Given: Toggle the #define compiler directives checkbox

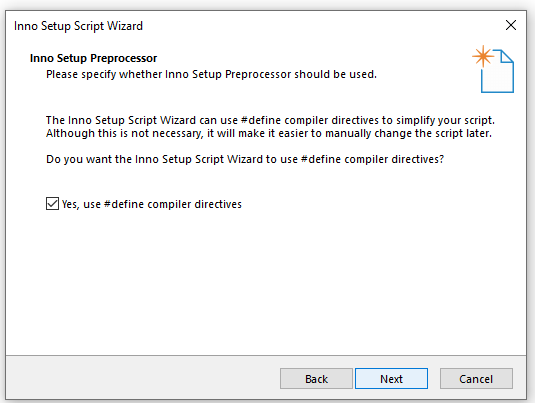Looking at the screenshot, I should click(52, 204).
